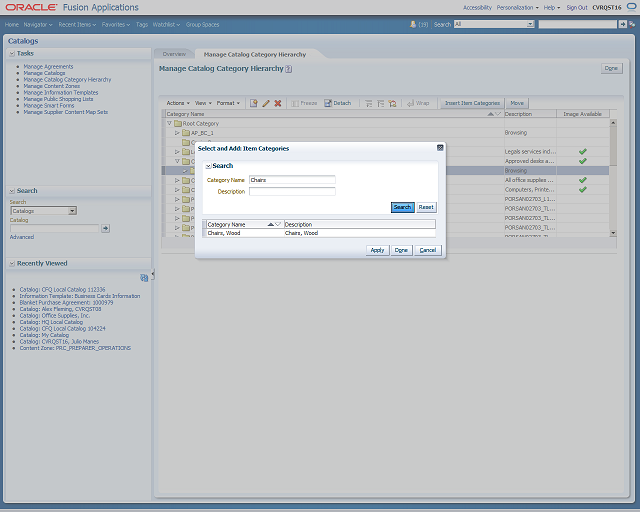The image size is (640, 512).
Task: Click the red Delete X icon
Action: 278,103
